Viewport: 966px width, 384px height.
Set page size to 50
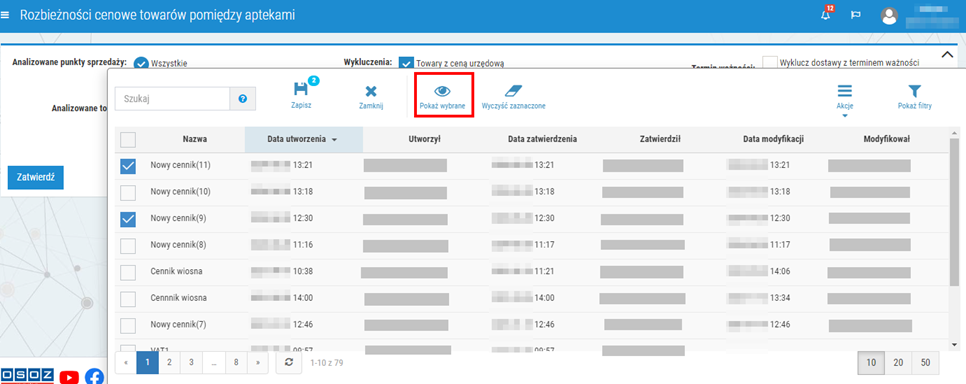(x=925, y=363)
